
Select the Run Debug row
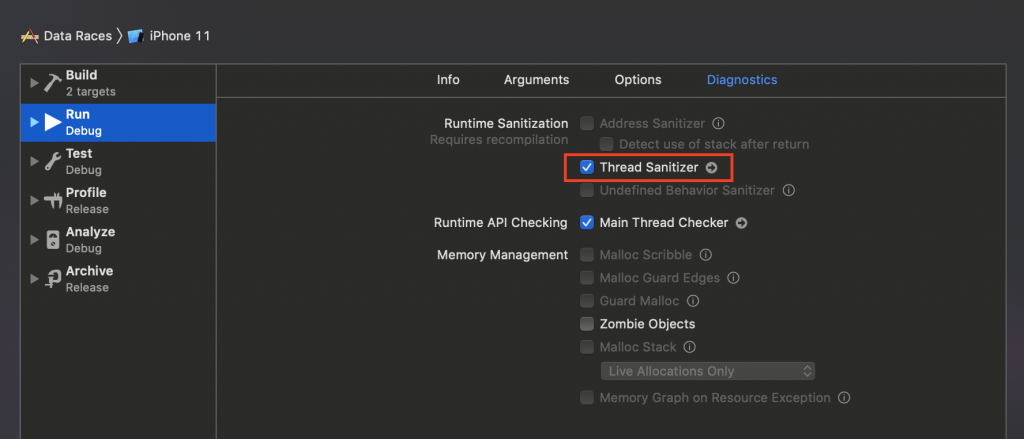click(118, 122)
